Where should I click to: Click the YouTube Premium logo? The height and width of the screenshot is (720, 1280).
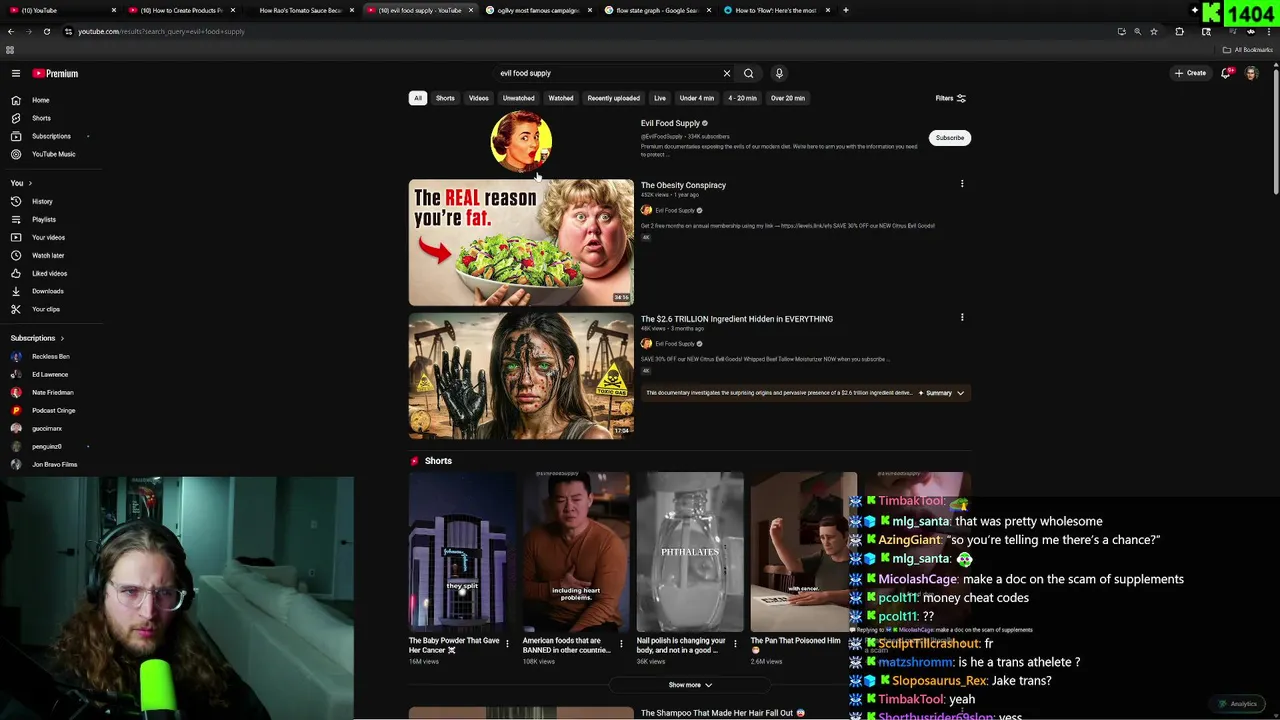55,73
